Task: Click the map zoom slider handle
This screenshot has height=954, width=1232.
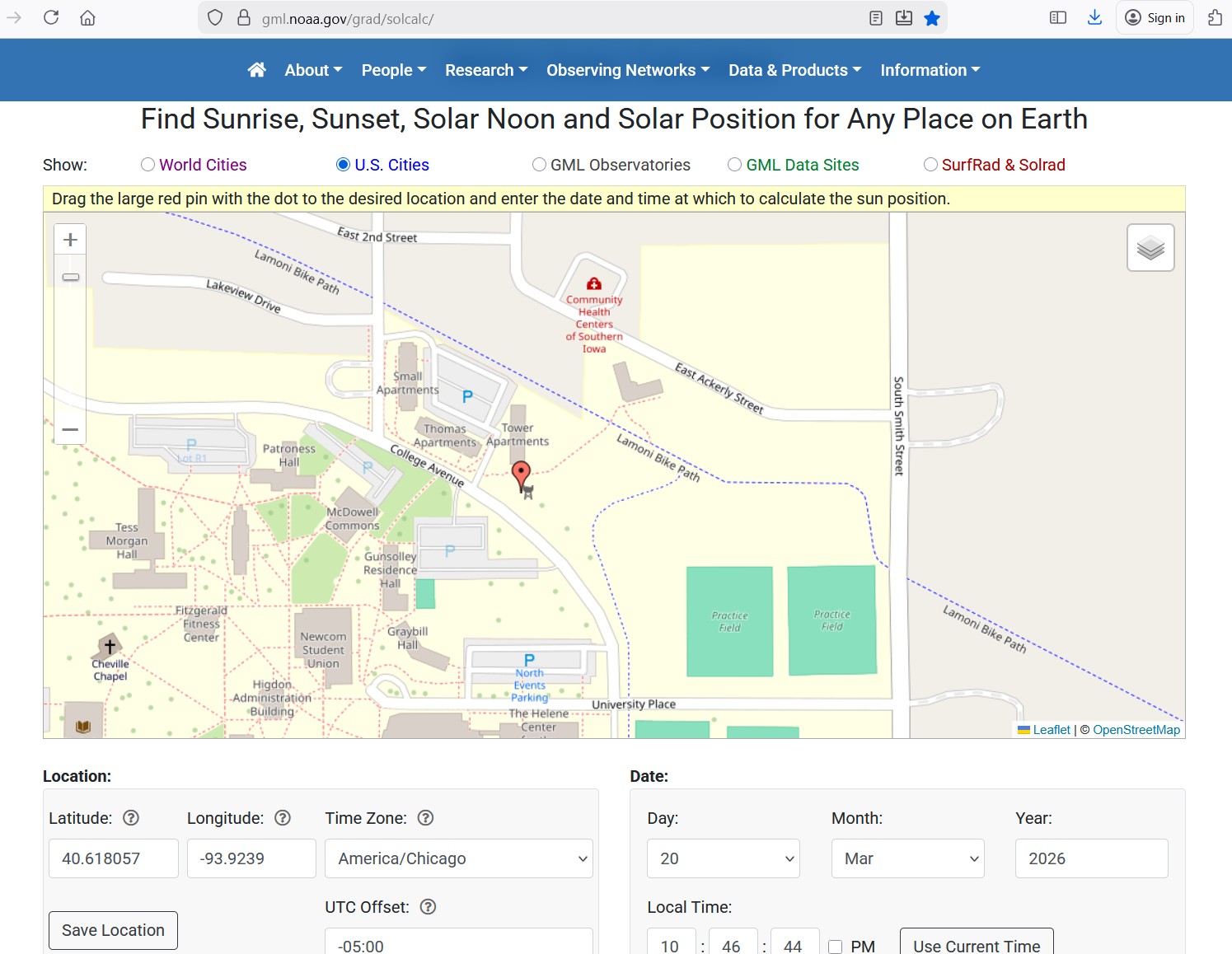Action: (71, 277)
